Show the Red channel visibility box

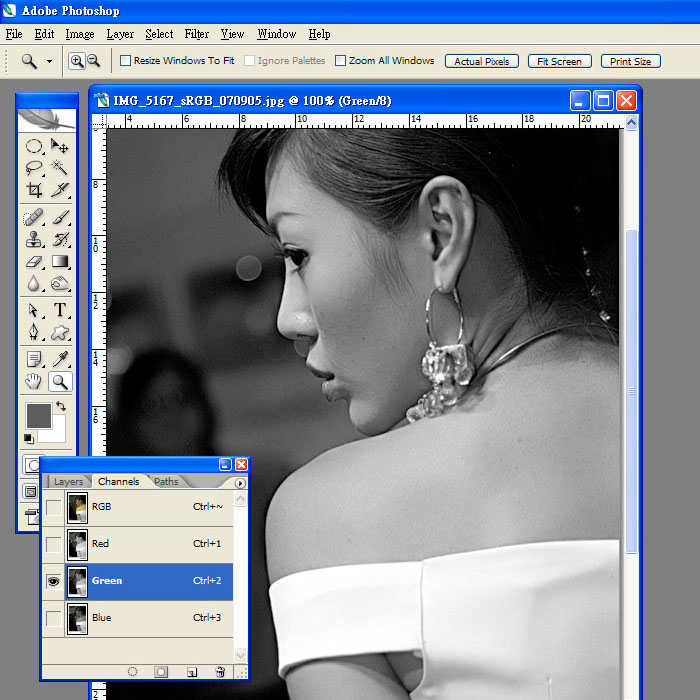click(x=53, y=544)
